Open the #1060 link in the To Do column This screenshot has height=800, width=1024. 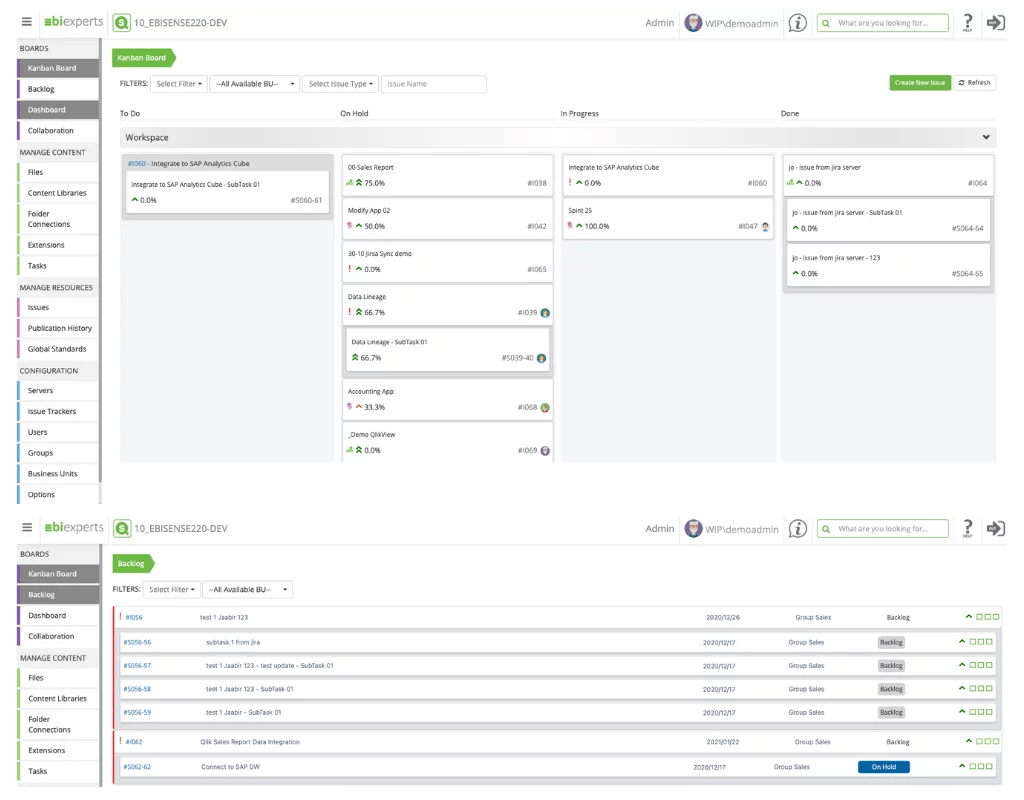click(x=136, y=163)
